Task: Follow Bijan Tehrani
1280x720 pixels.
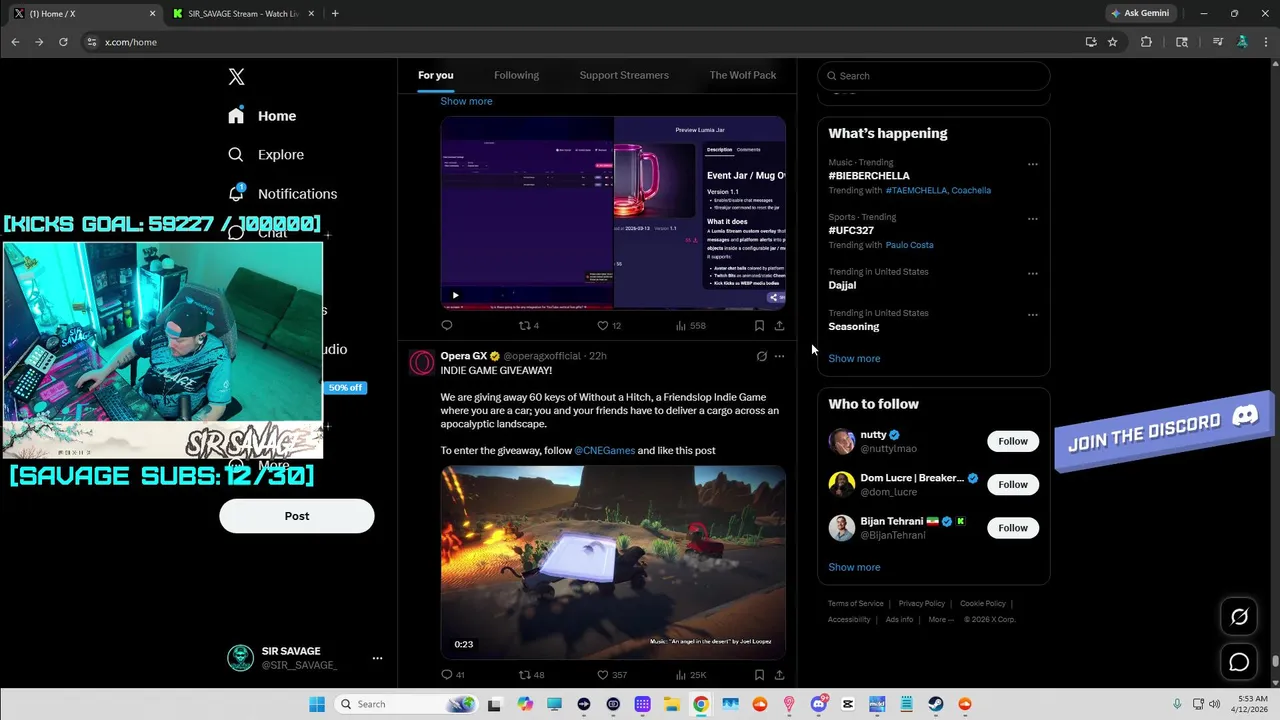Action: tap(1013, 527)
